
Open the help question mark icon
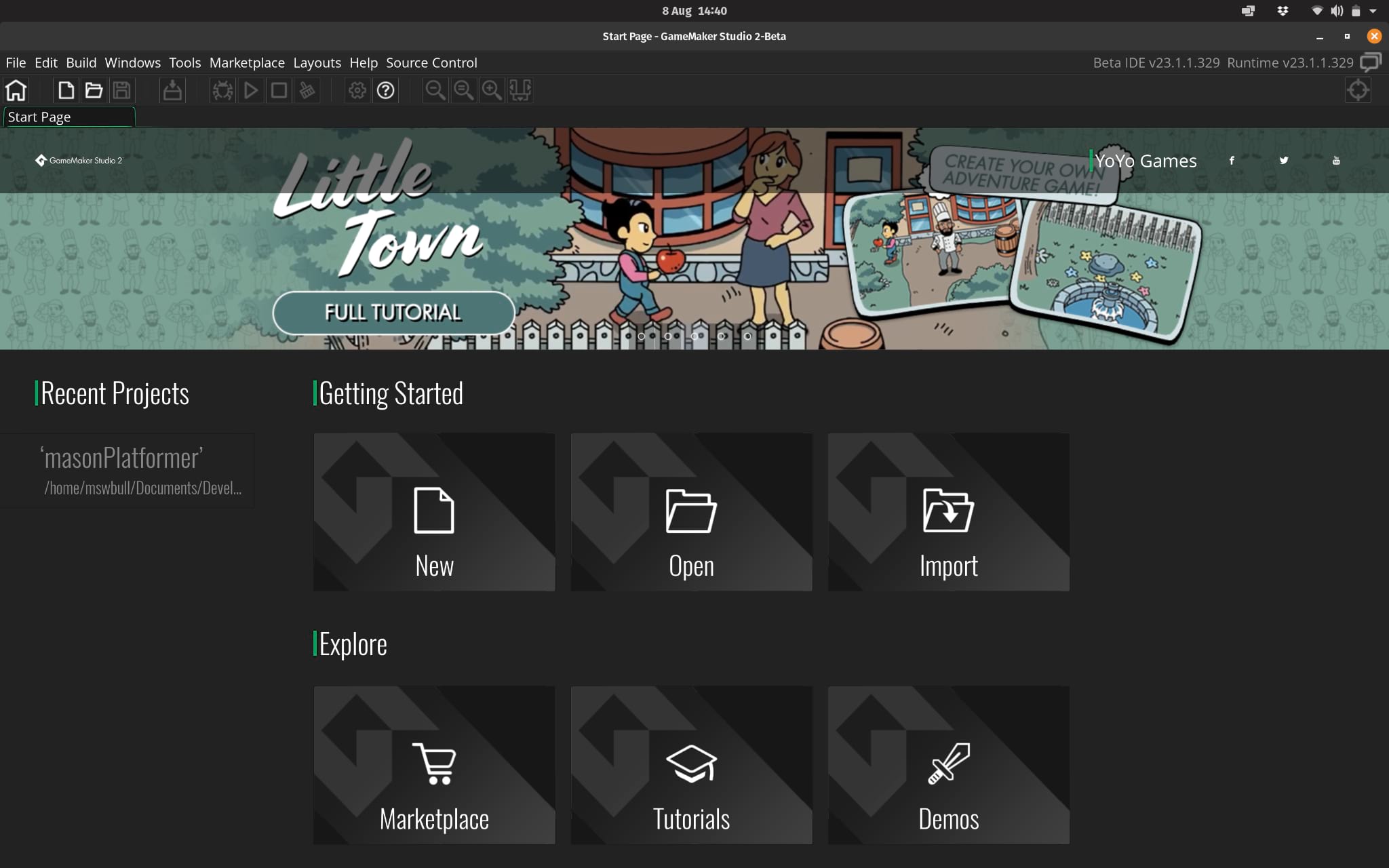[386, 90]
